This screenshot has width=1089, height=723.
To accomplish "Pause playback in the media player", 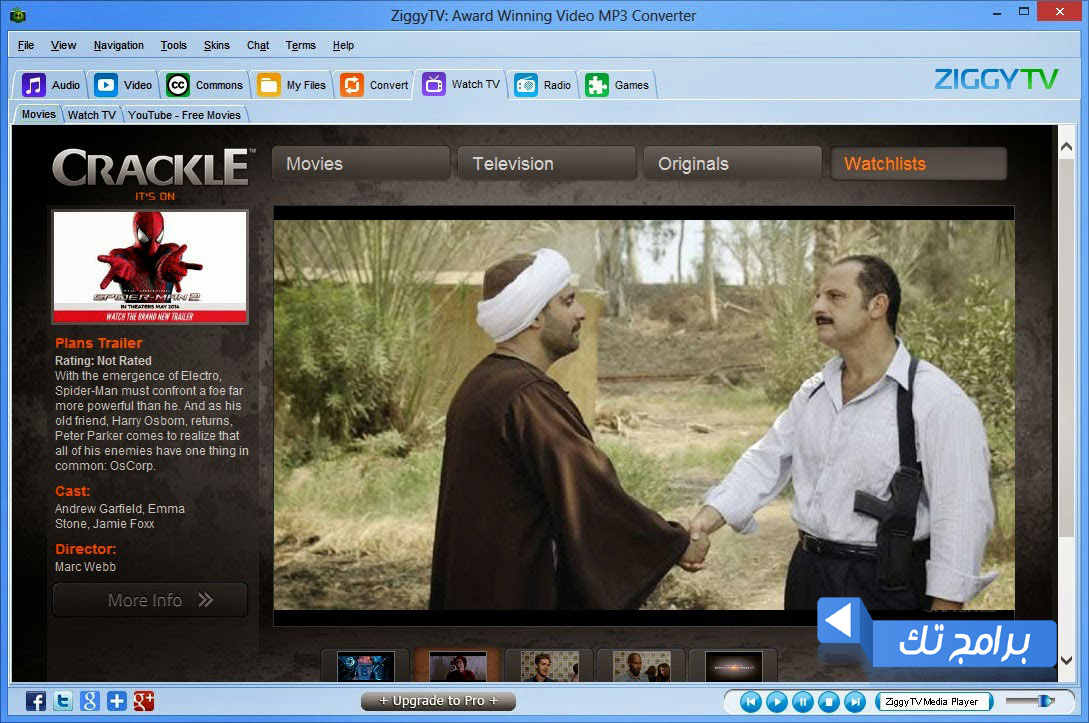I will click(x=803, y=701).
